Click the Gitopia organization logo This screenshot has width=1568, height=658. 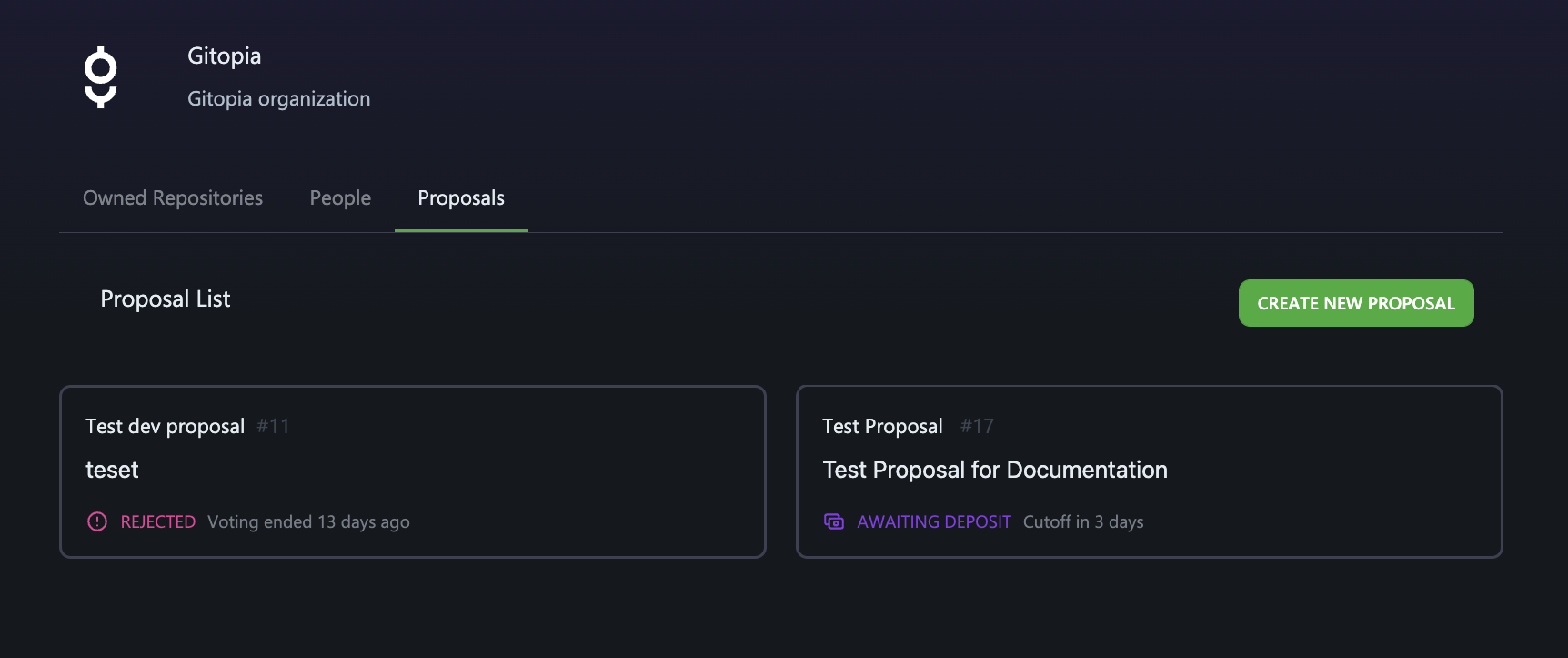[x=101, y=77]
